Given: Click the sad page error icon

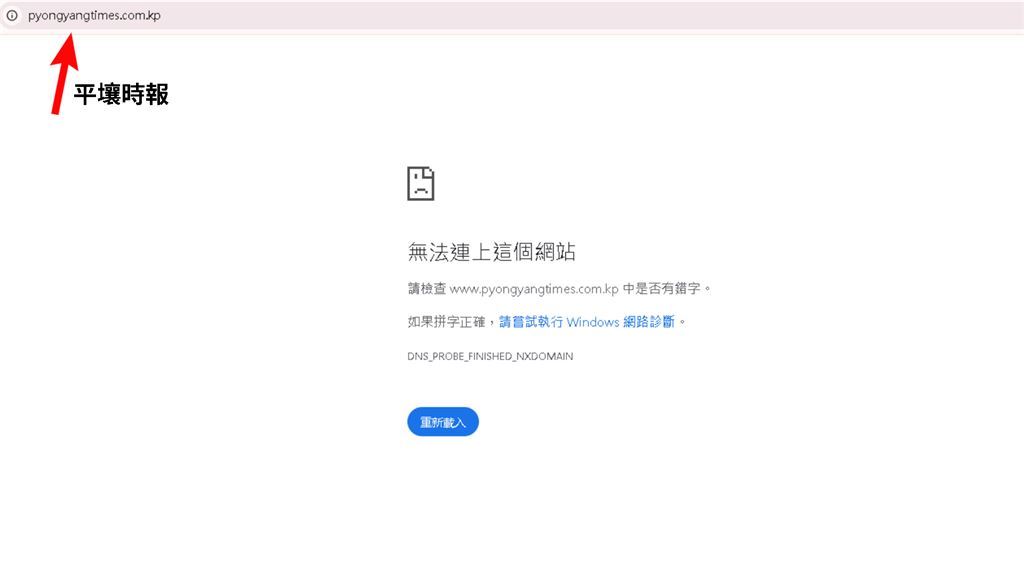Looking at the screenshot, I should (421, 184).
